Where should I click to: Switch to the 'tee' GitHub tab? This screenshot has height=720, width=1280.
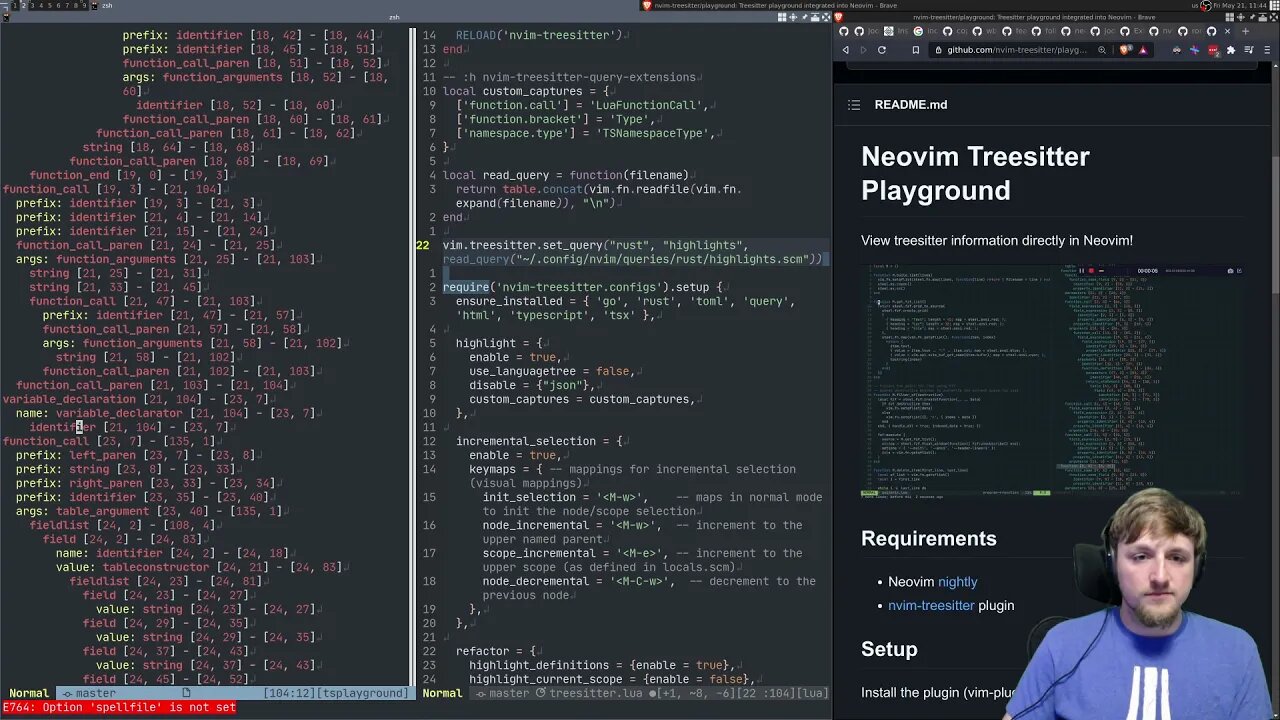[x=1013, y=31]
